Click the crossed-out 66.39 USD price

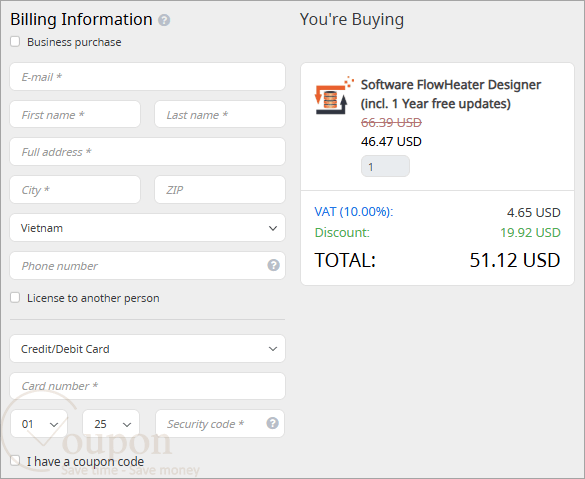coord(391,122)
